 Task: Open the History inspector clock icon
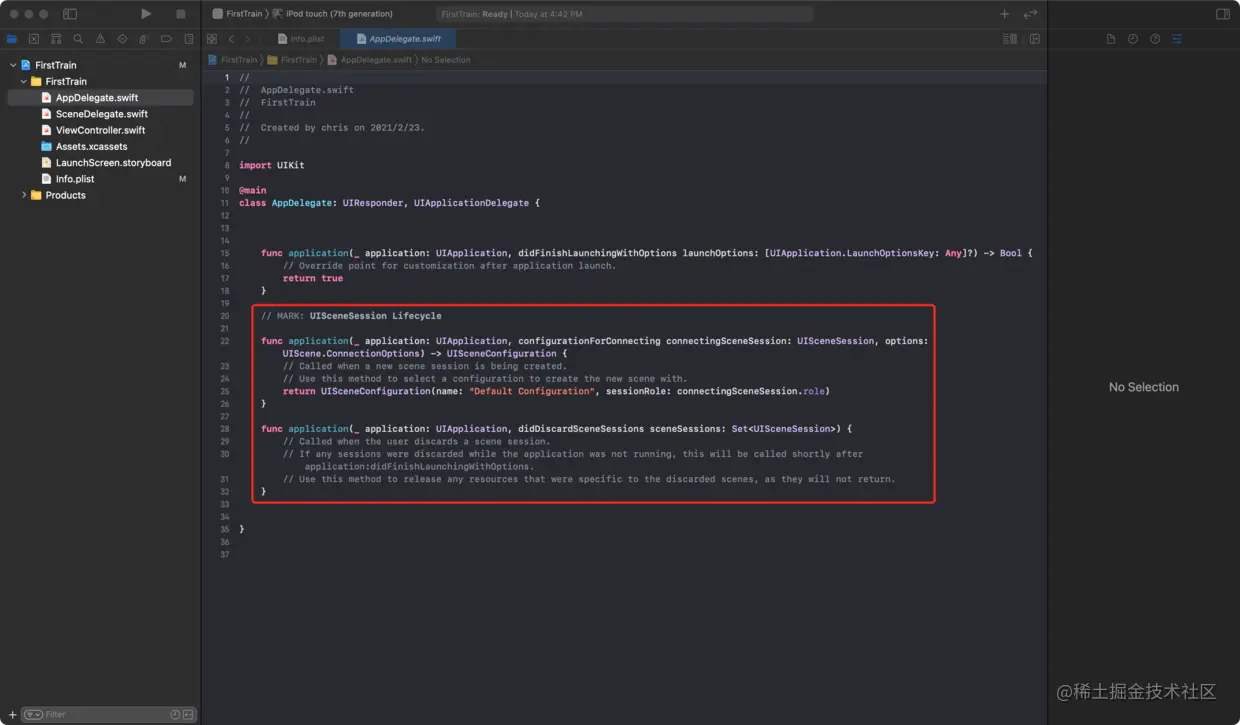1134,38
